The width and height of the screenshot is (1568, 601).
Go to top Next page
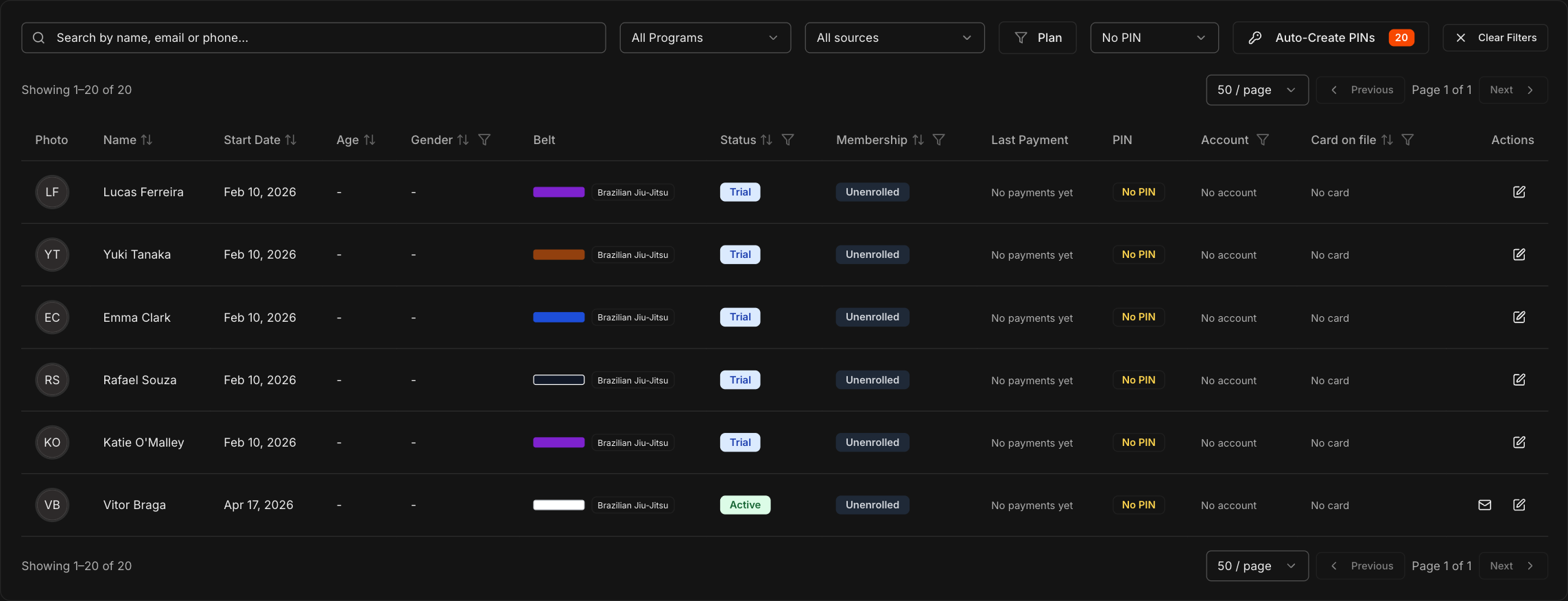(1513, 90)
